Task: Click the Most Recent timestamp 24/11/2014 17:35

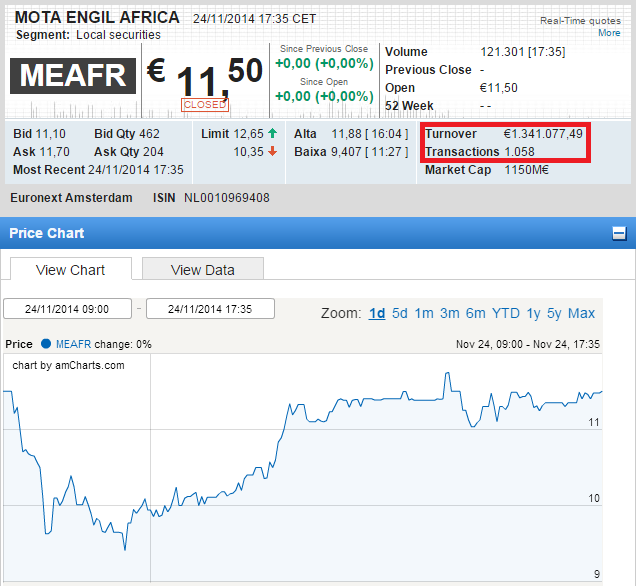Action: click(x=136, y=170)
